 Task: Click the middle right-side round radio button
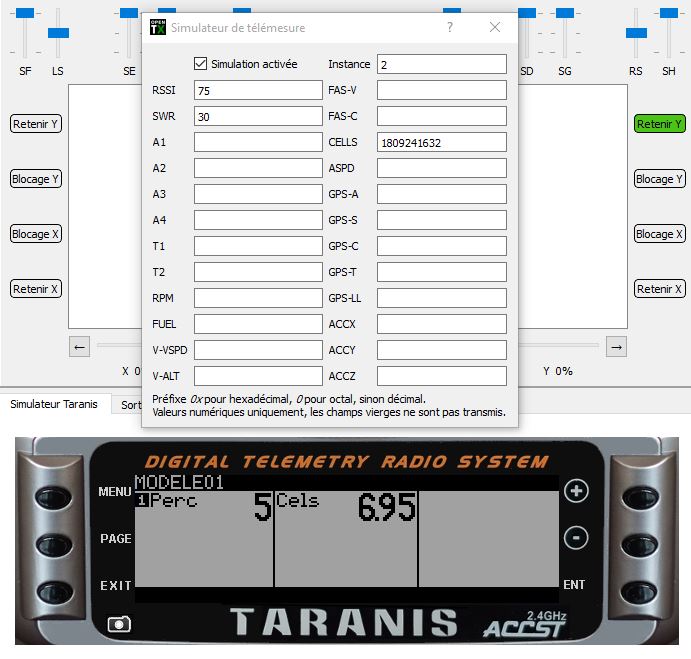[x=639, y=545]
